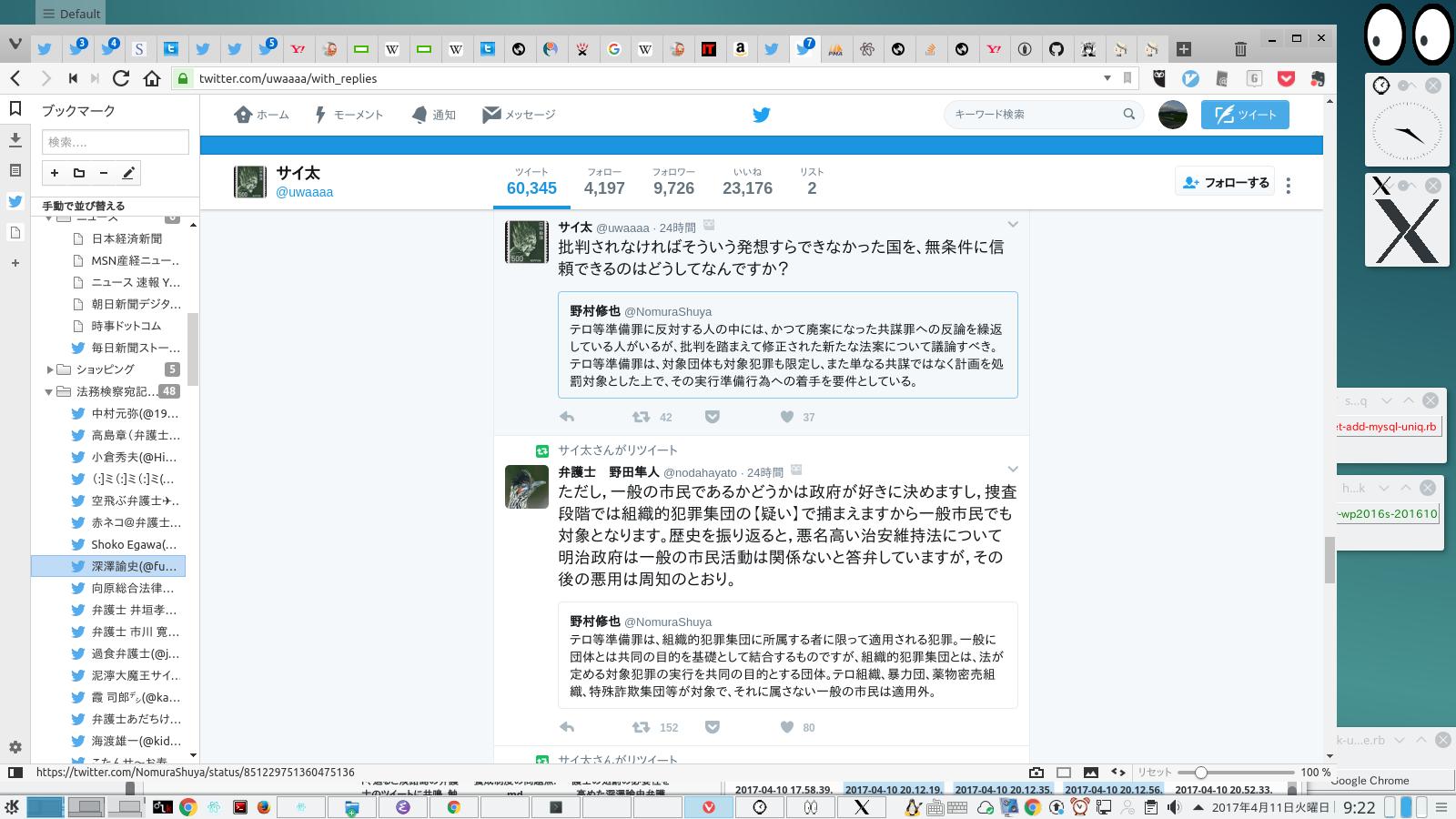Click the reset zoom リセット button
This screenshot has width=1456, height=819.
(x=1155, y=773)
